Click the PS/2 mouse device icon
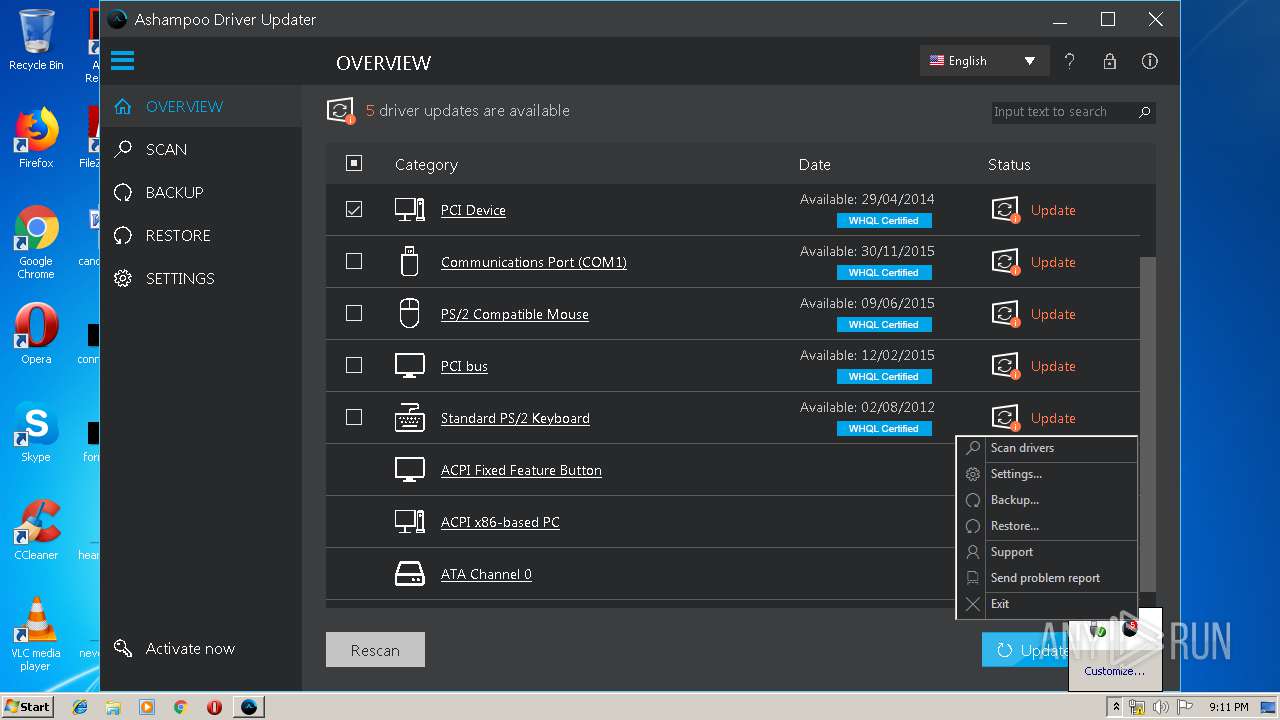 coord(409,314)
